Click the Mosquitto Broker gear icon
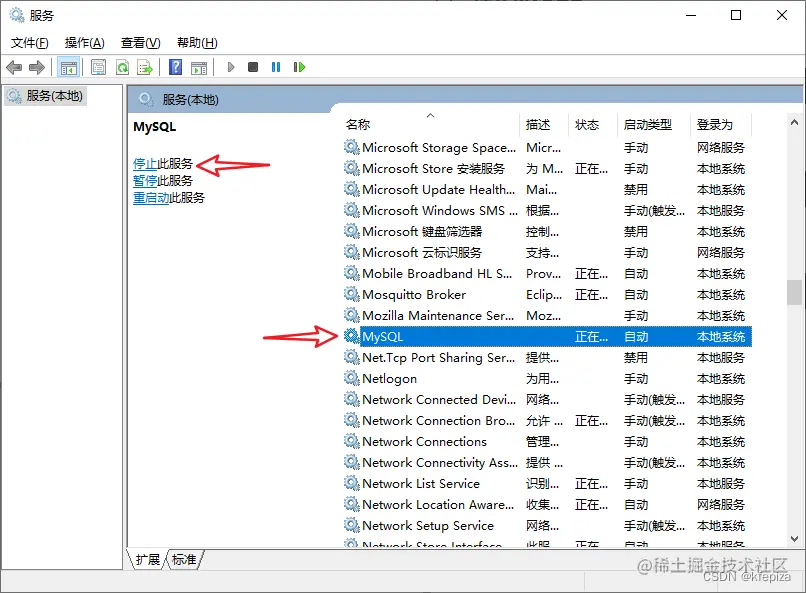The height and width of the screenshot is (593, 806). click(x=351, y=294)
